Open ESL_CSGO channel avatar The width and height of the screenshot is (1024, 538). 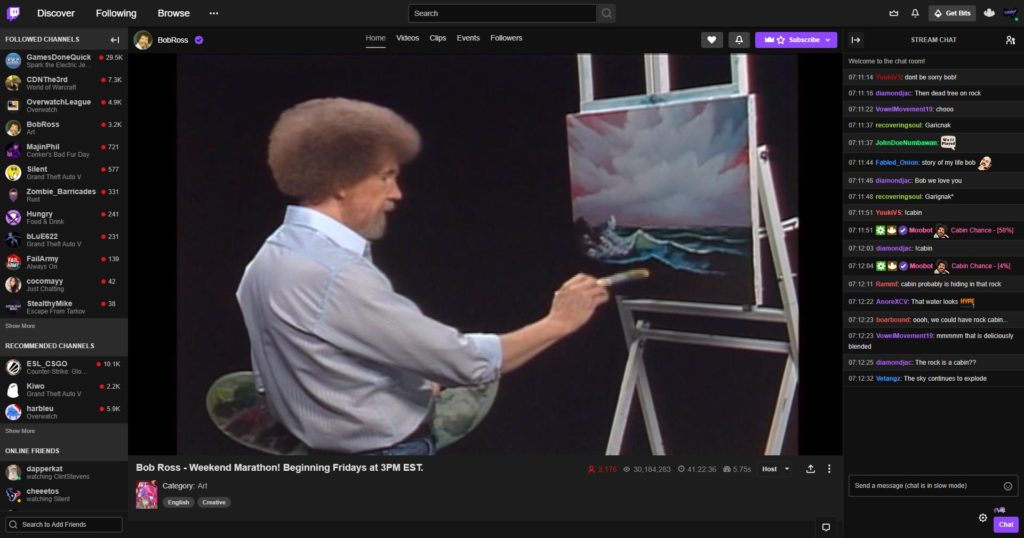(13, 367)
